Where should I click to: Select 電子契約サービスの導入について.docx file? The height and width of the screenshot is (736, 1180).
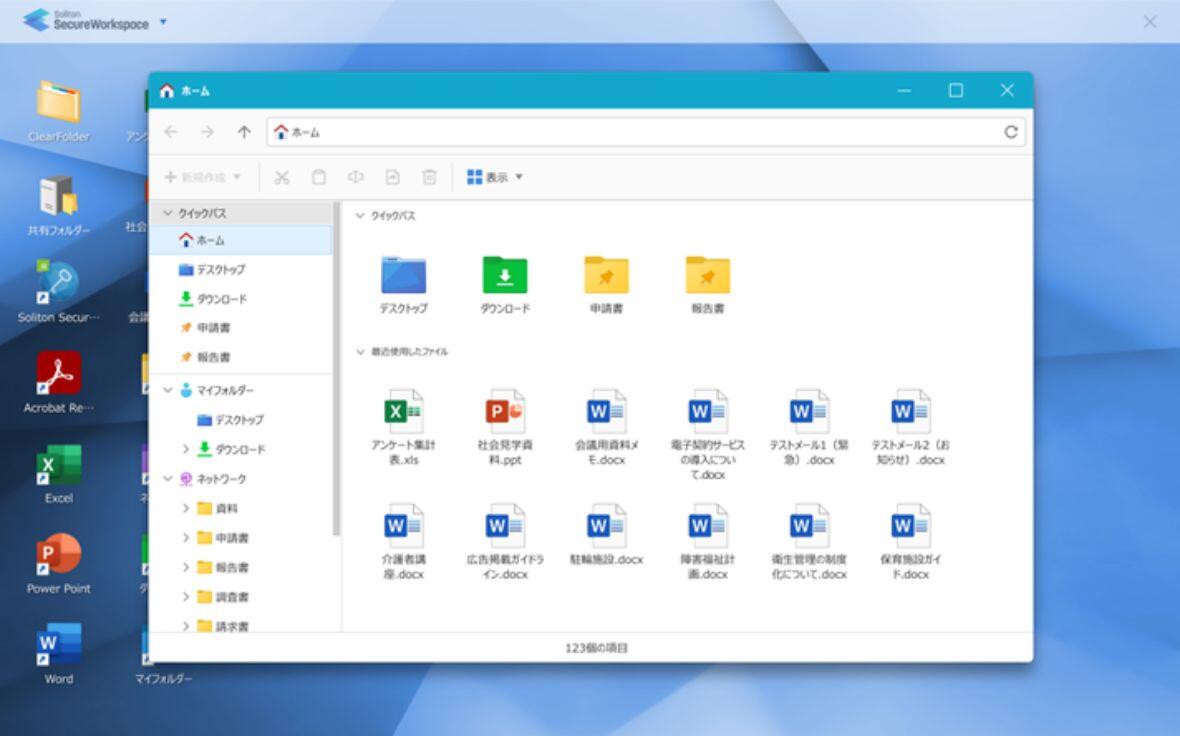(x=708, y=435)
